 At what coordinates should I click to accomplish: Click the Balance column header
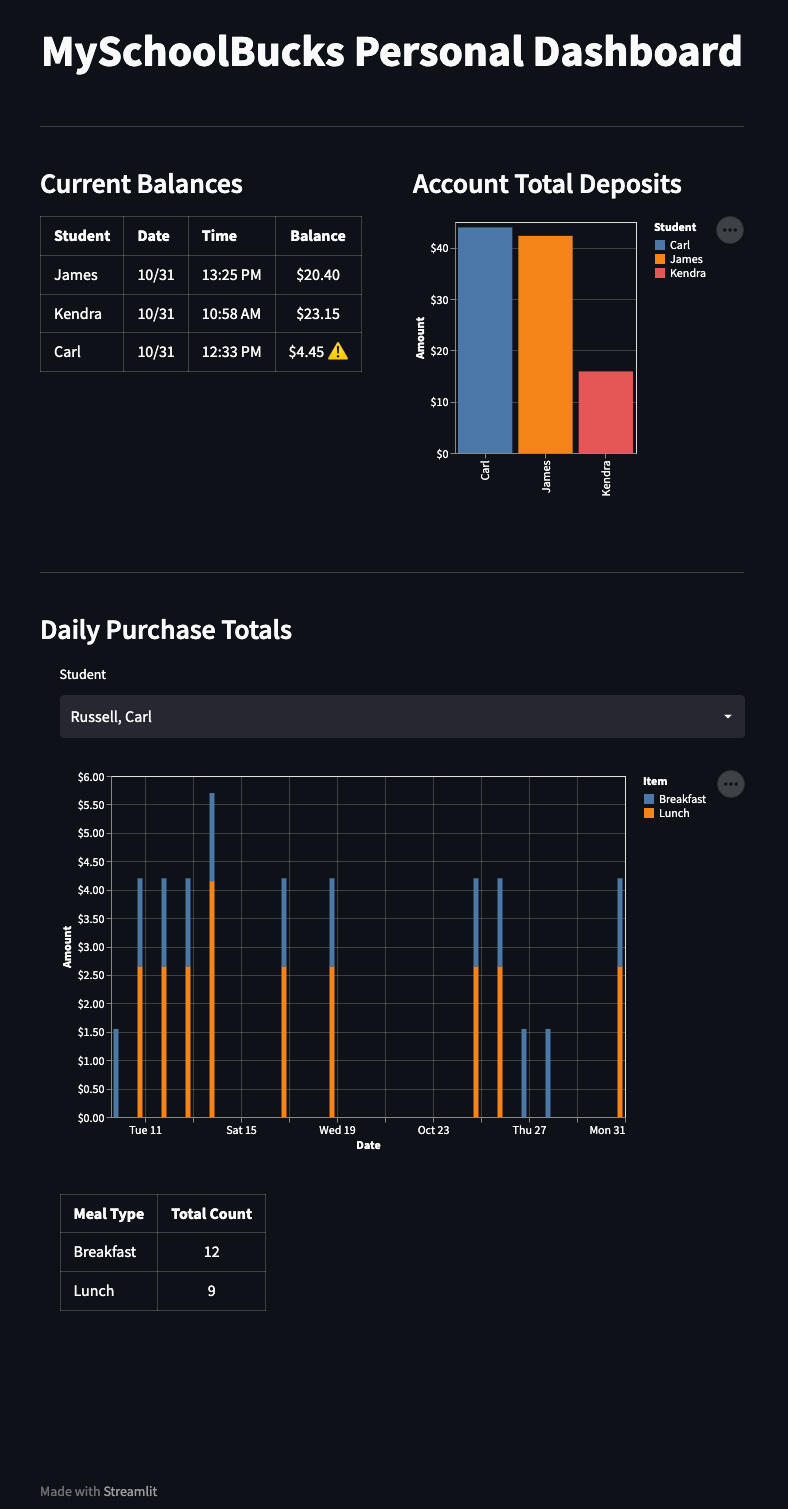pyautogui.click(x=318, y=236)
